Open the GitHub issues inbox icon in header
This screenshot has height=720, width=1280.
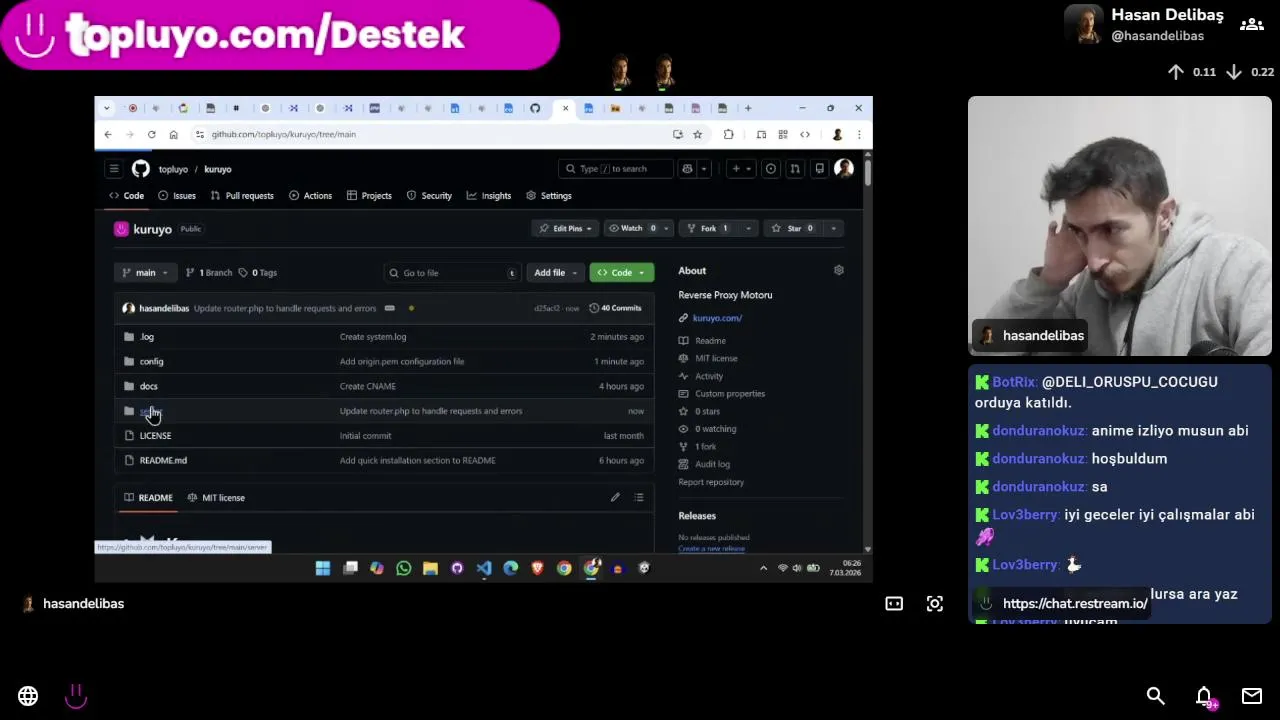tap(771, 169)
